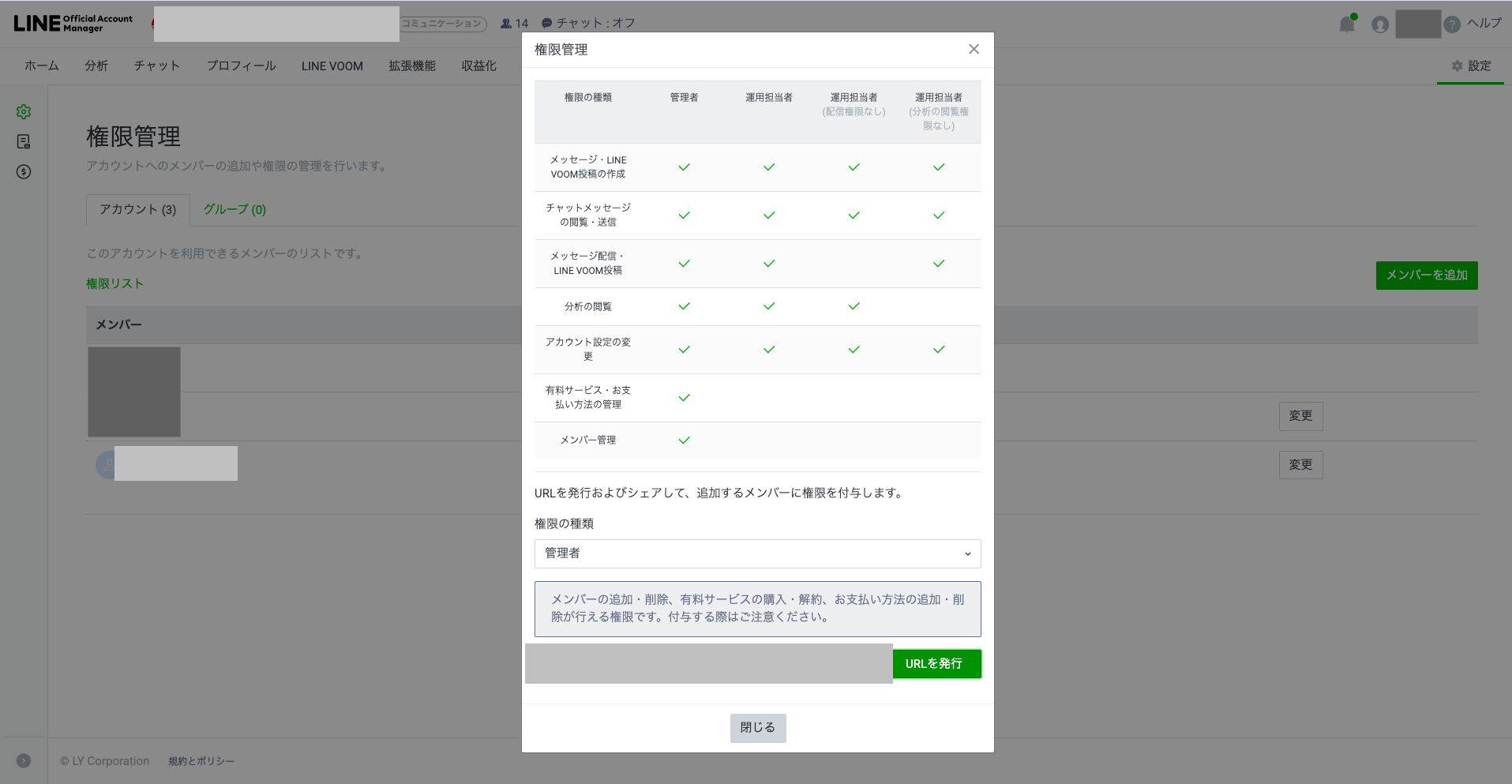Go to the ホーム menu
Screen dimensions: 1512x784
click(41, 66)
